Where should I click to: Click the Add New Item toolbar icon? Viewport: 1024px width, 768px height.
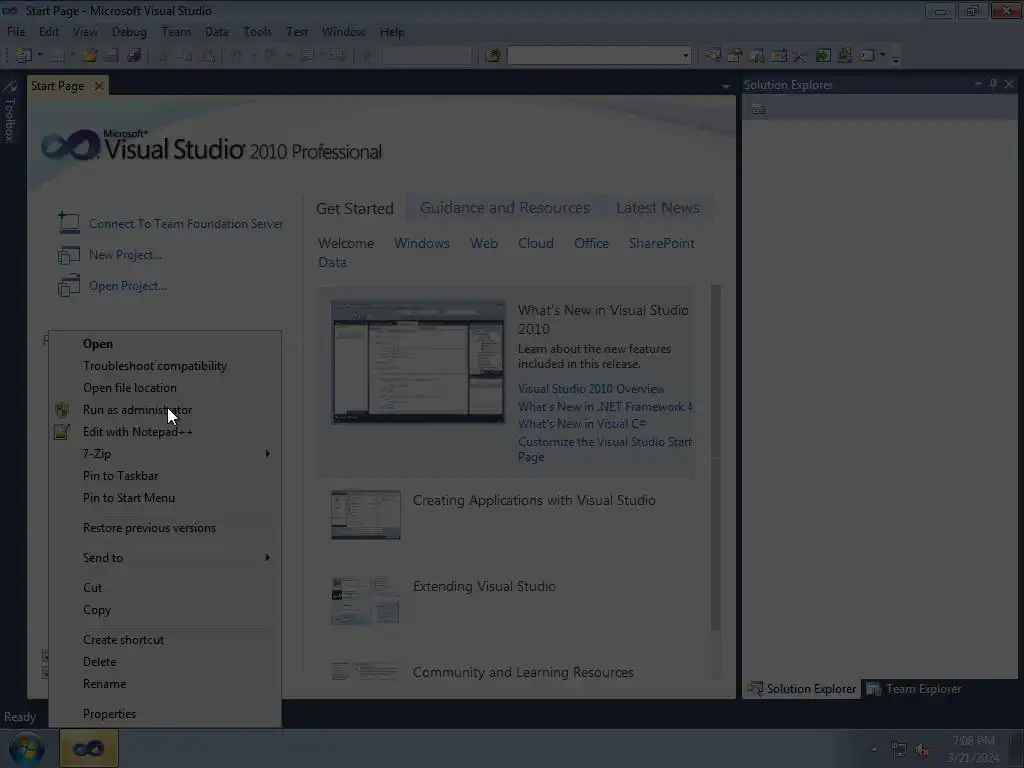(x=57, y=56)
